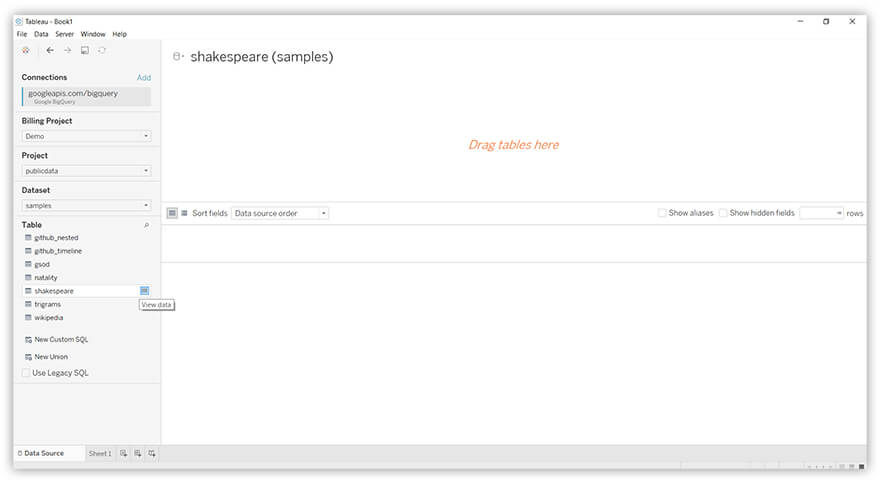The width and height of the screenshot is (880, 484).
Task: Open the Server menu
Action: click(65, 34)
